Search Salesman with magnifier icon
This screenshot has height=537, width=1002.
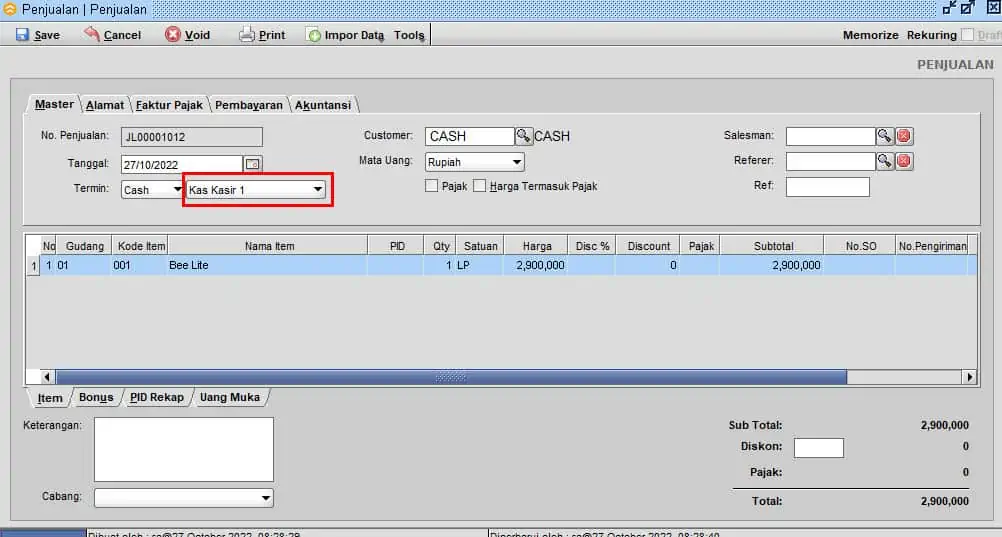tap(884, 136)
